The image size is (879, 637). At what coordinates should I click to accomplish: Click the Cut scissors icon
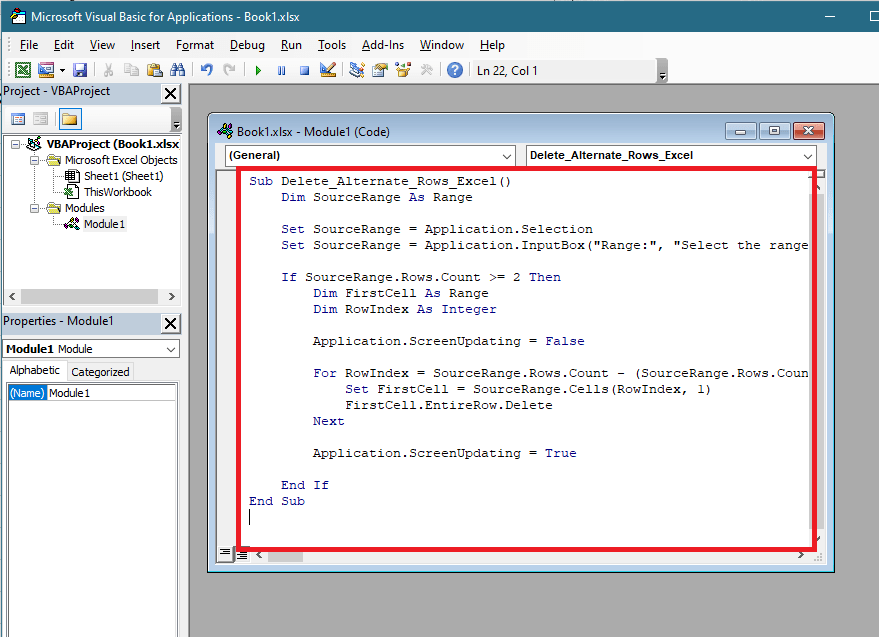click(x=108, y=70)
